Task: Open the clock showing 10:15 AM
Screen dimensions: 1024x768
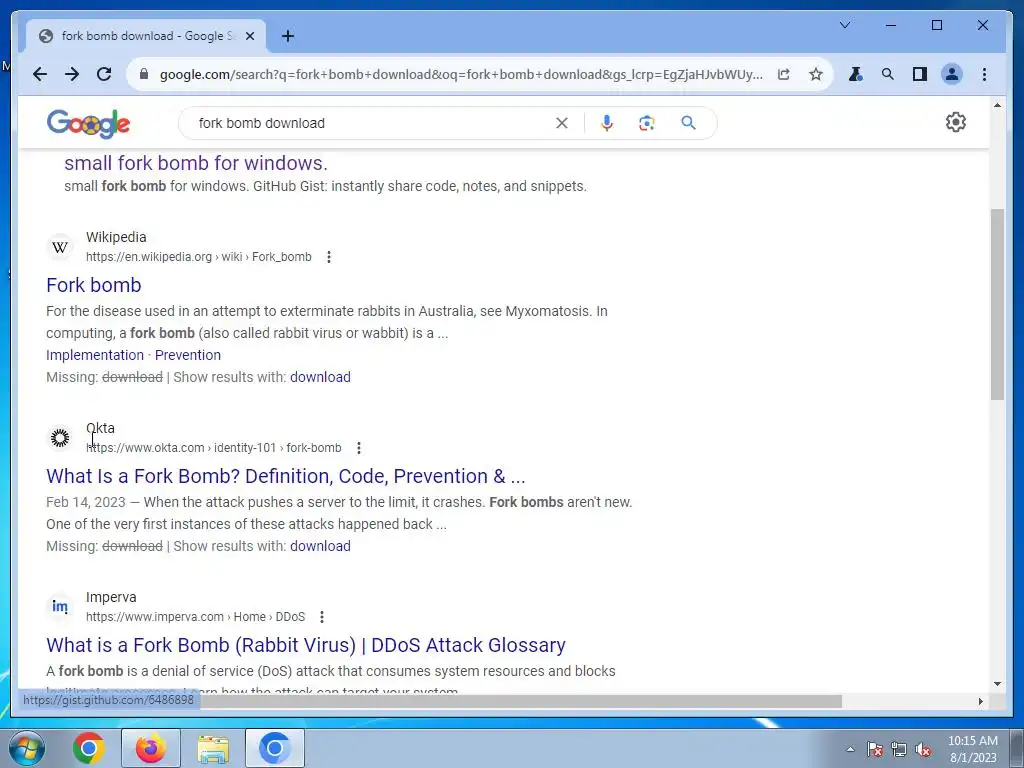Action: click(972, 749)
